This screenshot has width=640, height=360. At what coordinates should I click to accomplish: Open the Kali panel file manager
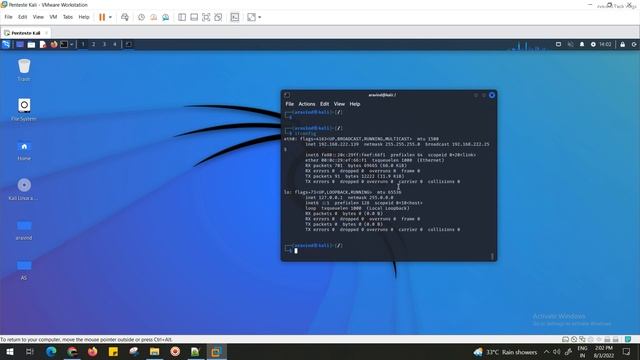[31, 44]
